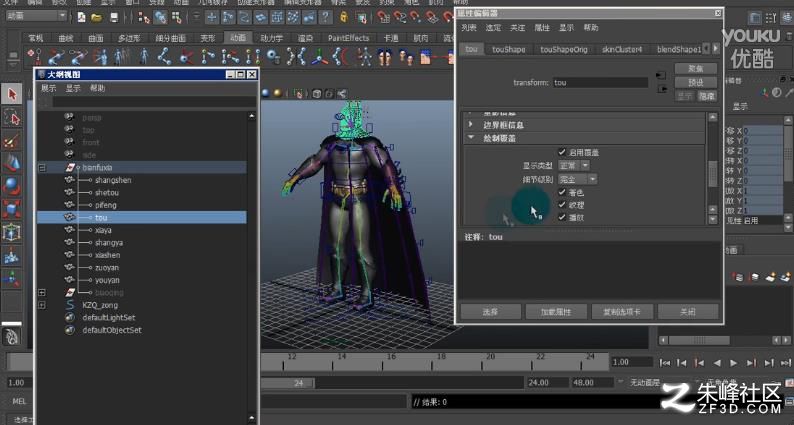Select the Lasso tool in toolbox
Viewport: 794px width, 425px height.
coord(12,118)
